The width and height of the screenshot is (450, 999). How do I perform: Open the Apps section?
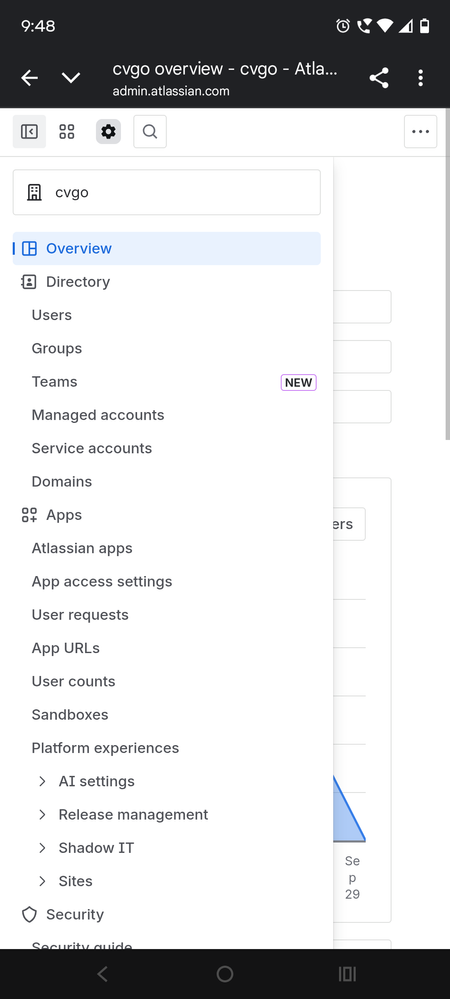point(166,515)
